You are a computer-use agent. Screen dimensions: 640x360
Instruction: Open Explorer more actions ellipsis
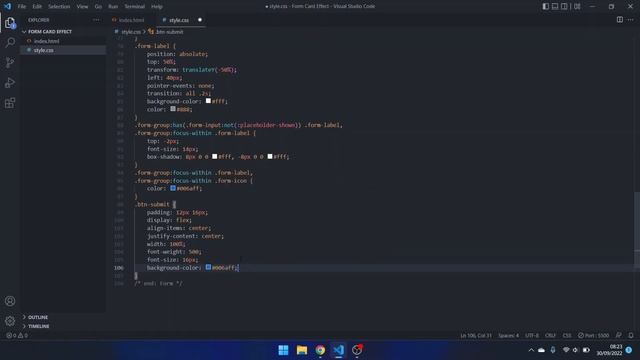tap(96, 20)
